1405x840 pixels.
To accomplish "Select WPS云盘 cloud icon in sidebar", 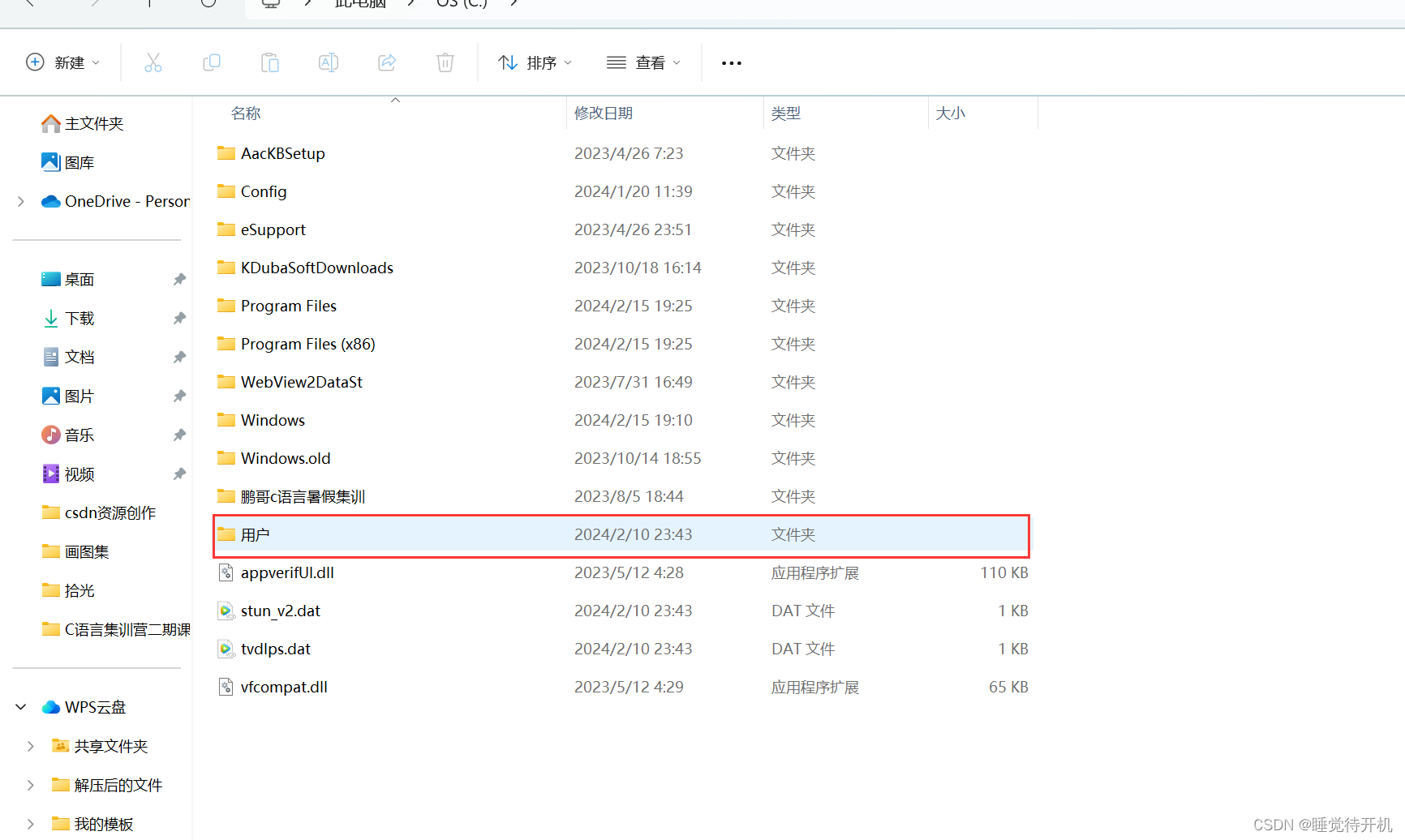I will (x=51, y=707).
